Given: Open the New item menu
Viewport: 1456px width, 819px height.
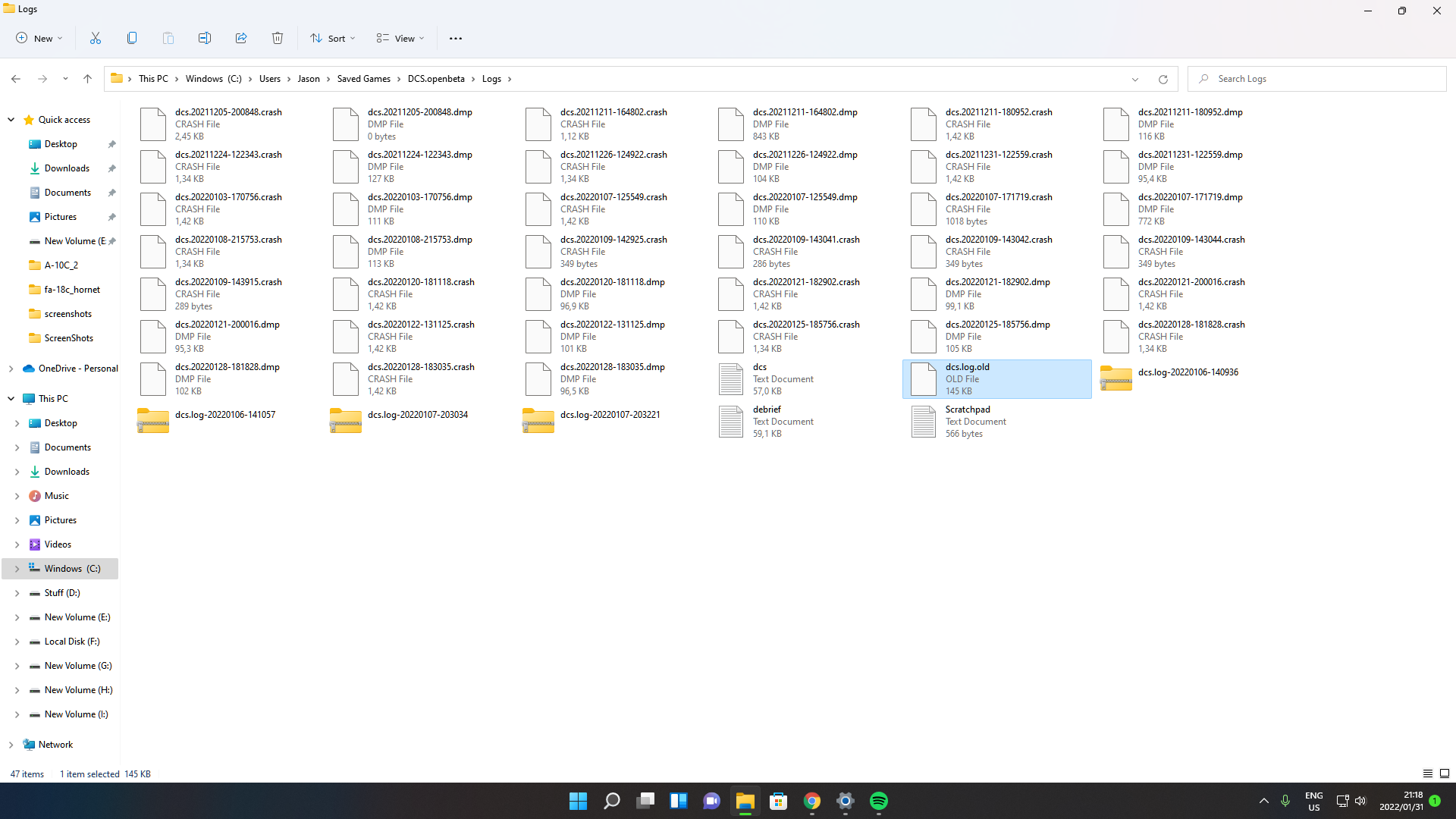Looking at the screenshot, I should click(x=39, y=38).
